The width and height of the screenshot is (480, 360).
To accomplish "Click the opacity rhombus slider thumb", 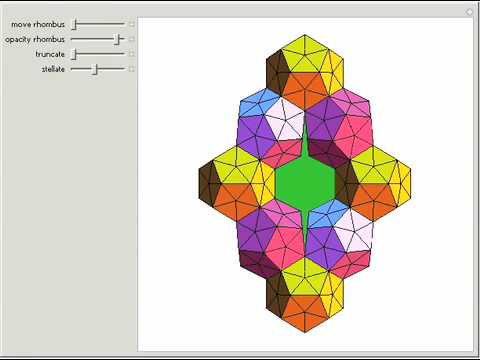I will click(x=117, y=39).
